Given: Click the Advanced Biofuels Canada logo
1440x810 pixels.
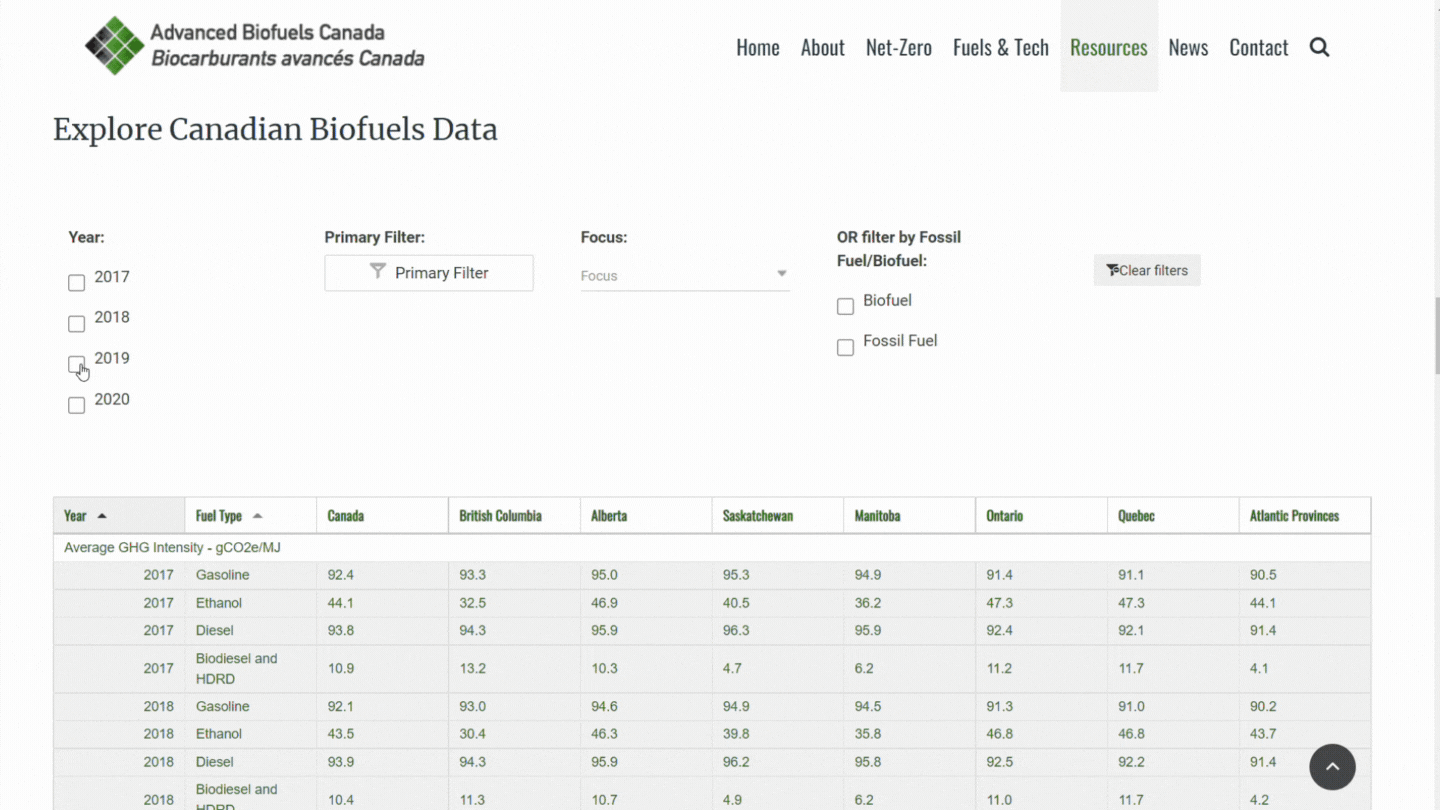Looking at the screenshot, I should (255, 46).
